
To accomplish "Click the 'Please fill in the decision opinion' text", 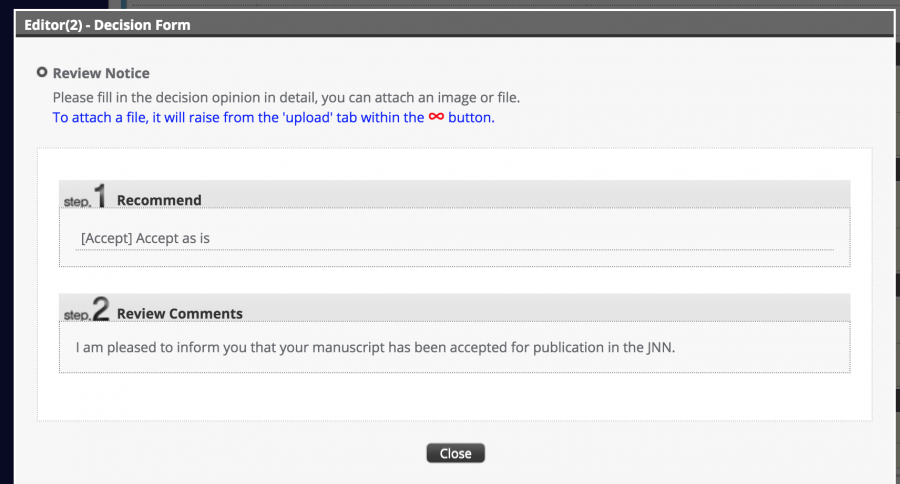I will (286, 97).
